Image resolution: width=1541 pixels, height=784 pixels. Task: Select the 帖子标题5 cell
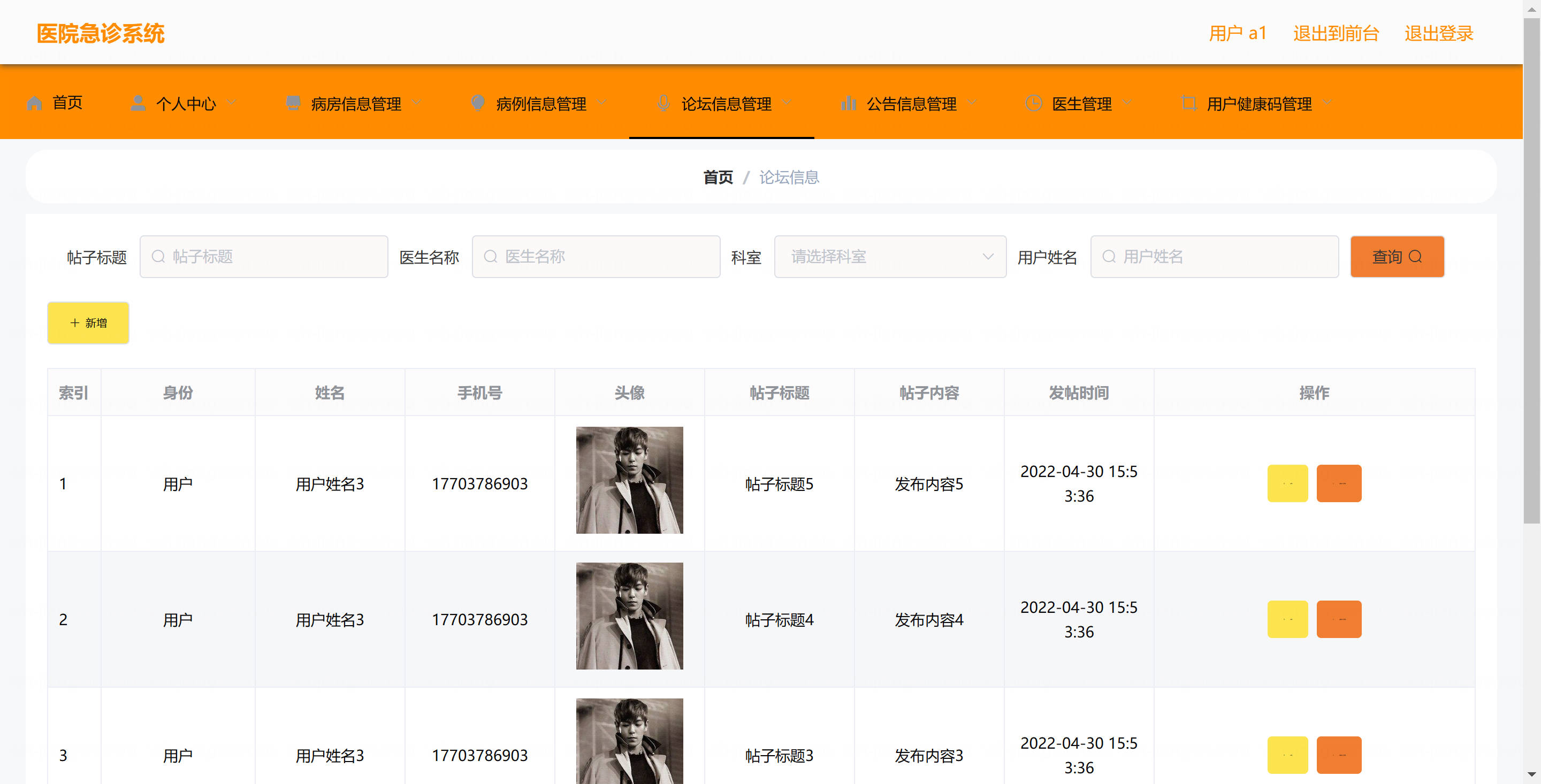point(780,484)
